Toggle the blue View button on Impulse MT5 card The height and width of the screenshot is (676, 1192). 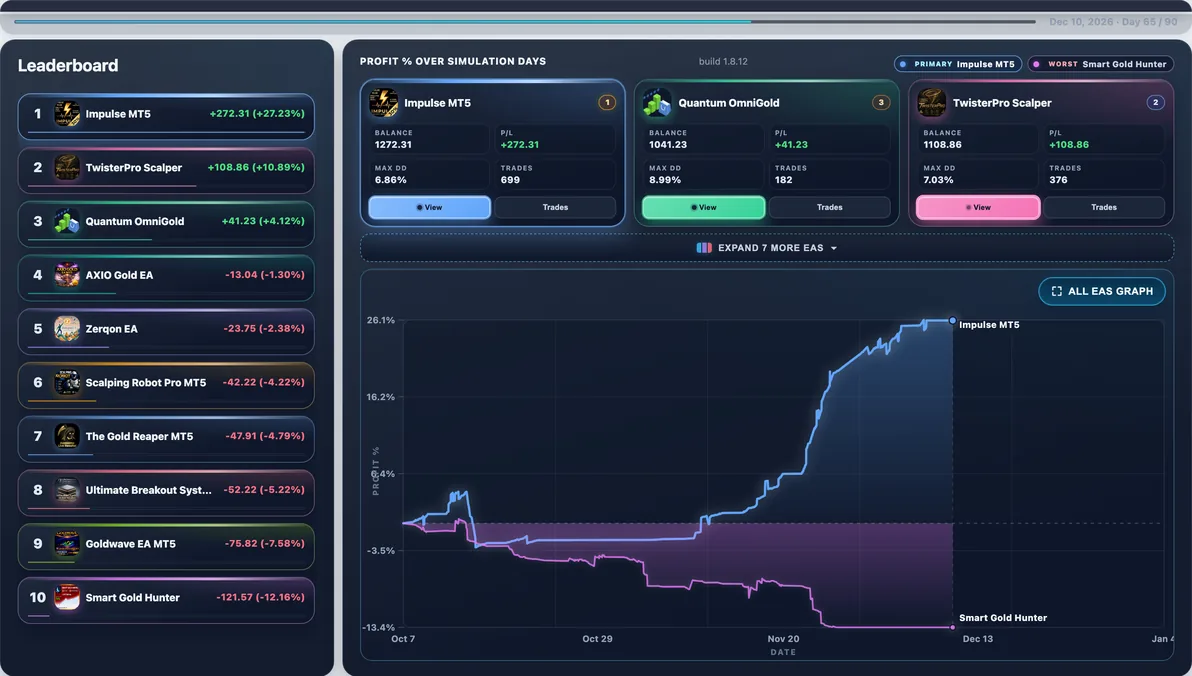tap(430, 208)
